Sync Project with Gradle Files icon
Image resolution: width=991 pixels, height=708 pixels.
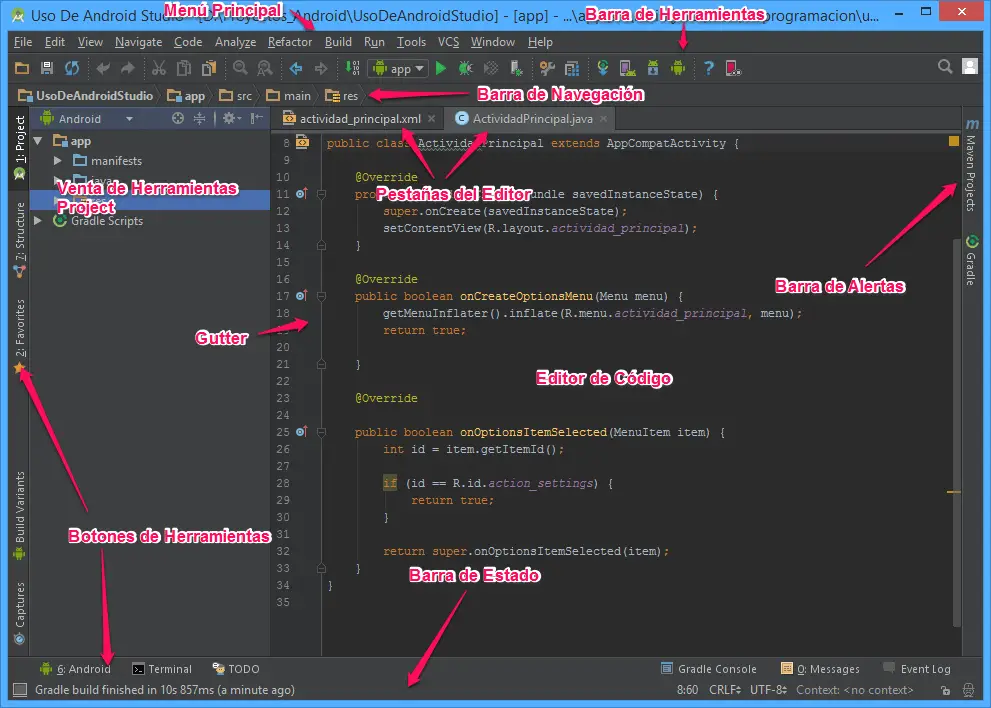point(603,68)
